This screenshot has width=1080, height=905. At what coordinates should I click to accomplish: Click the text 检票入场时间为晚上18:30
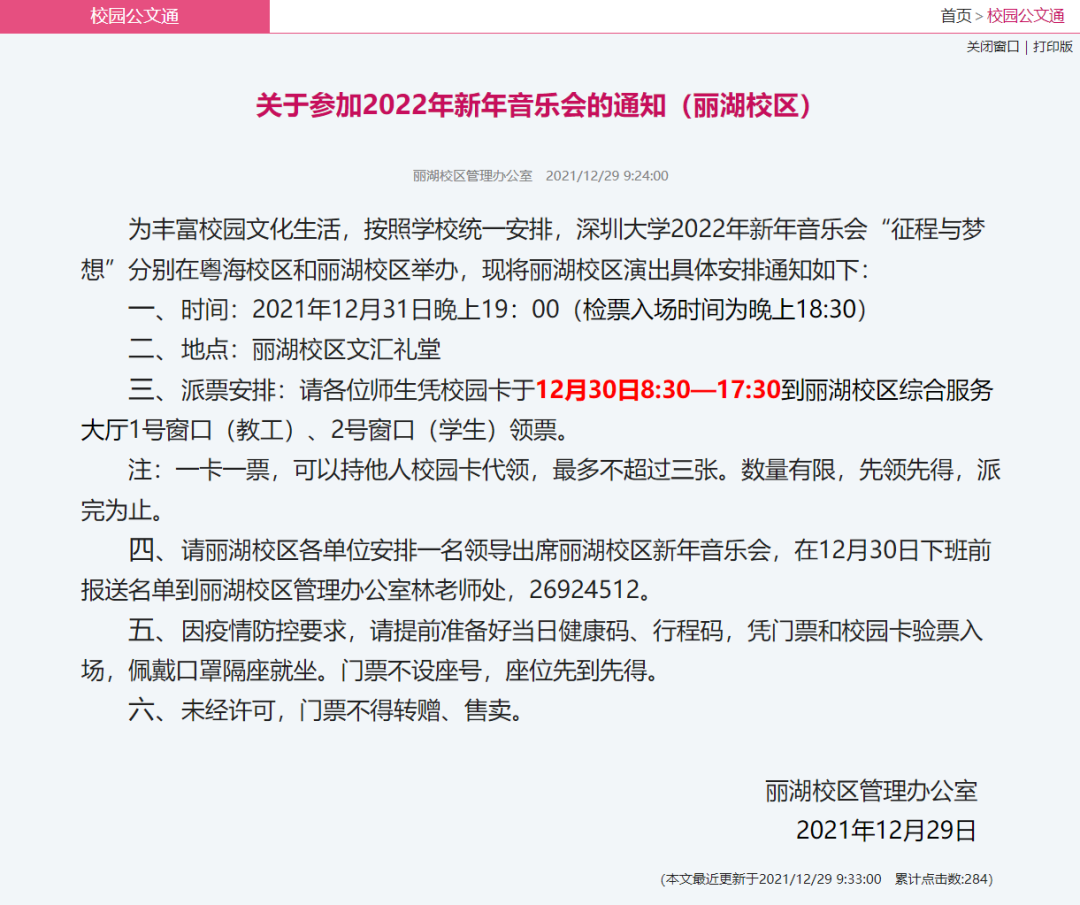718,309
